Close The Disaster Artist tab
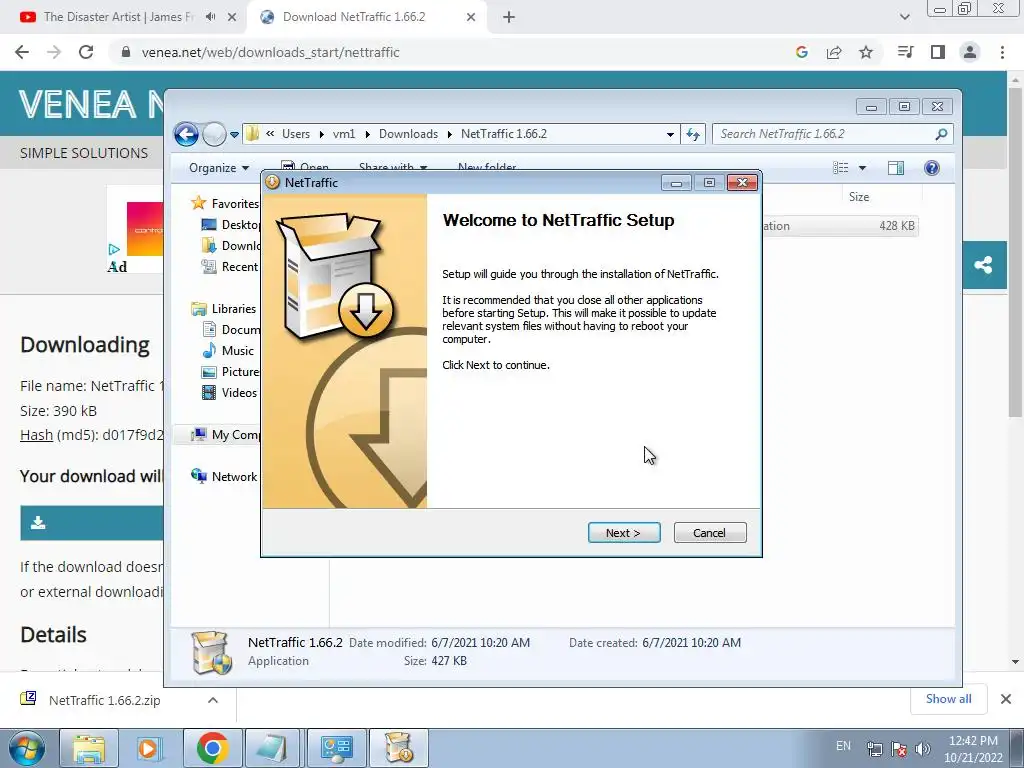The height and width of the screenshot is (768, 1024). pyautogui.click(x=232, y=17)
